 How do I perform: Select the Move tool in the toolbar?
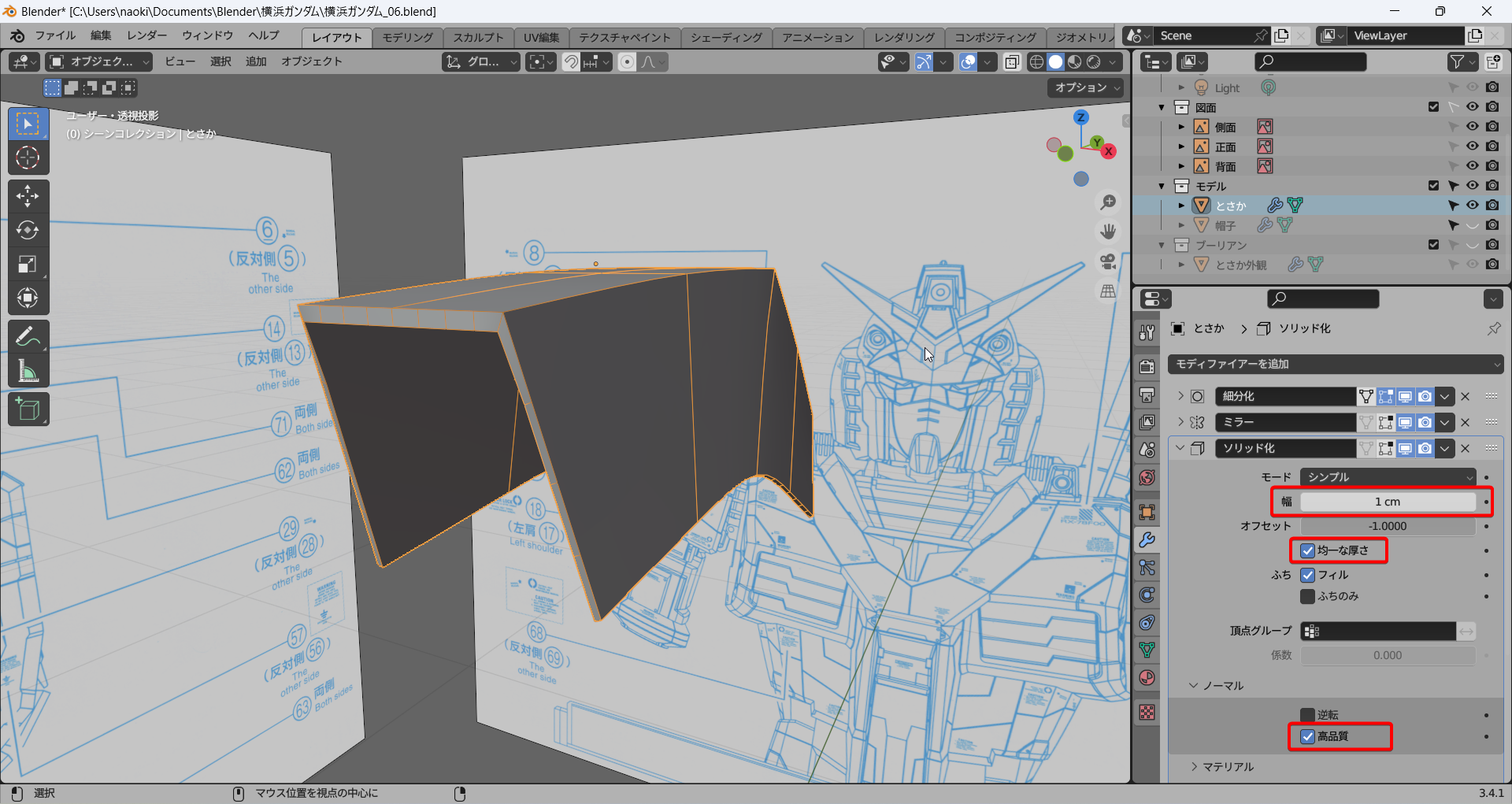pyautogui.click(x=28, y=196)
